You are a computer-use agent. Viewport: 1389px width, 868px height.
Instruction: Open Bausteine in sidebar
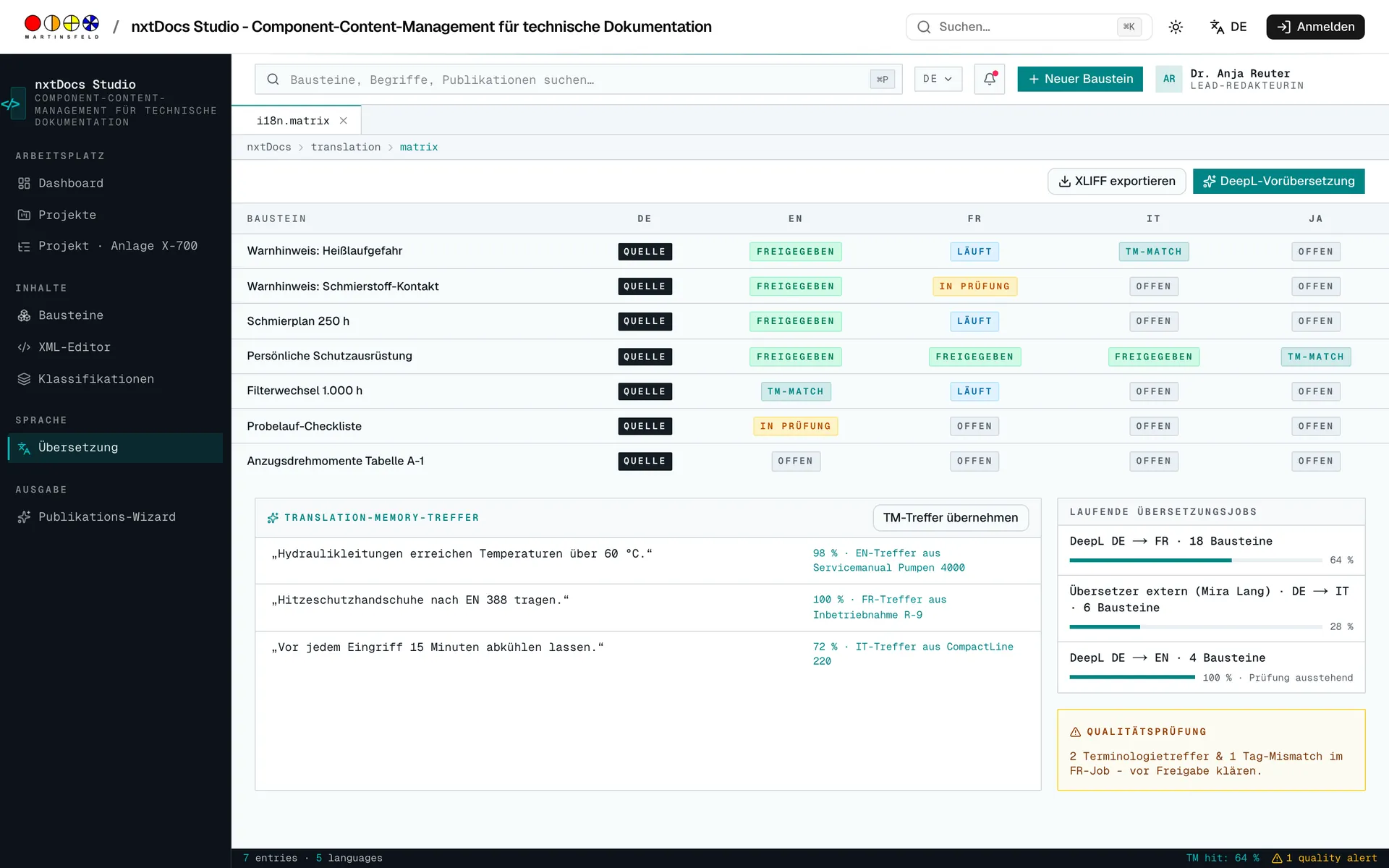tap(116, 315)
